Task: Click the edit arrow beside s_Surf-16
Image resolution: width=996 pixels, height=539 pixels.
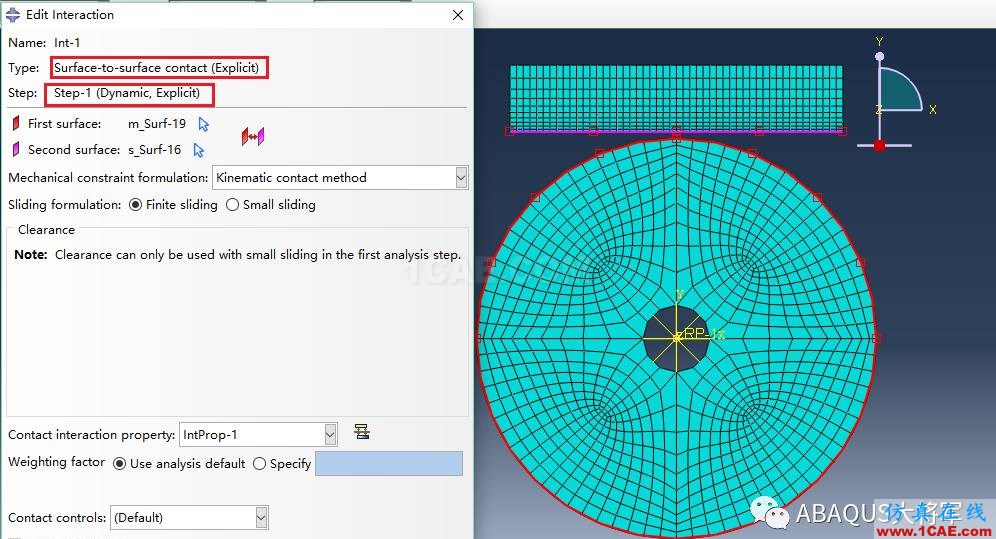Action: coord(199,150)
